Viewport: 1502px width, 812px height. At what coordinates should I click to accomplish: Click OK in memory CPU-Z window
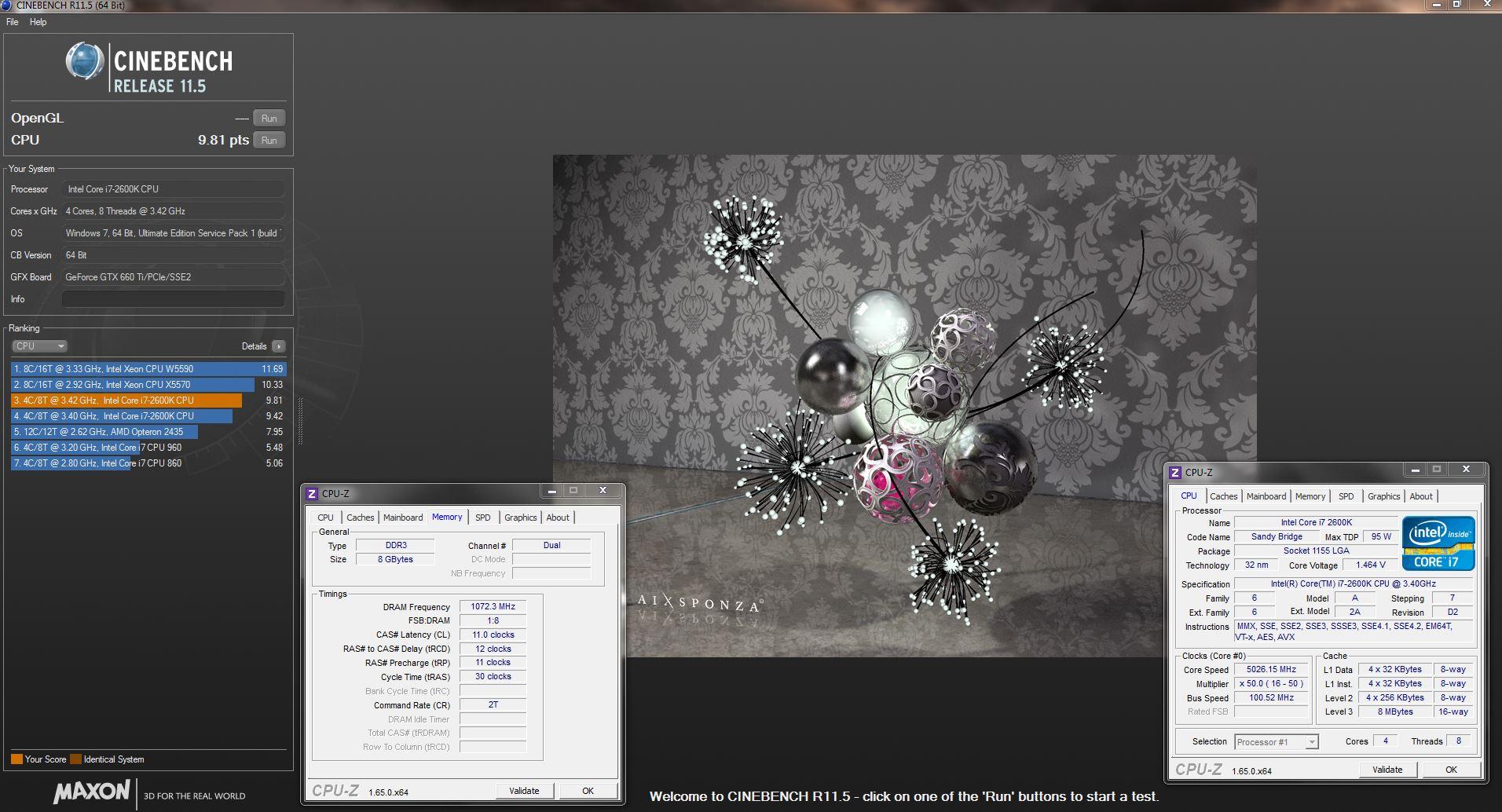click(588, 791)
